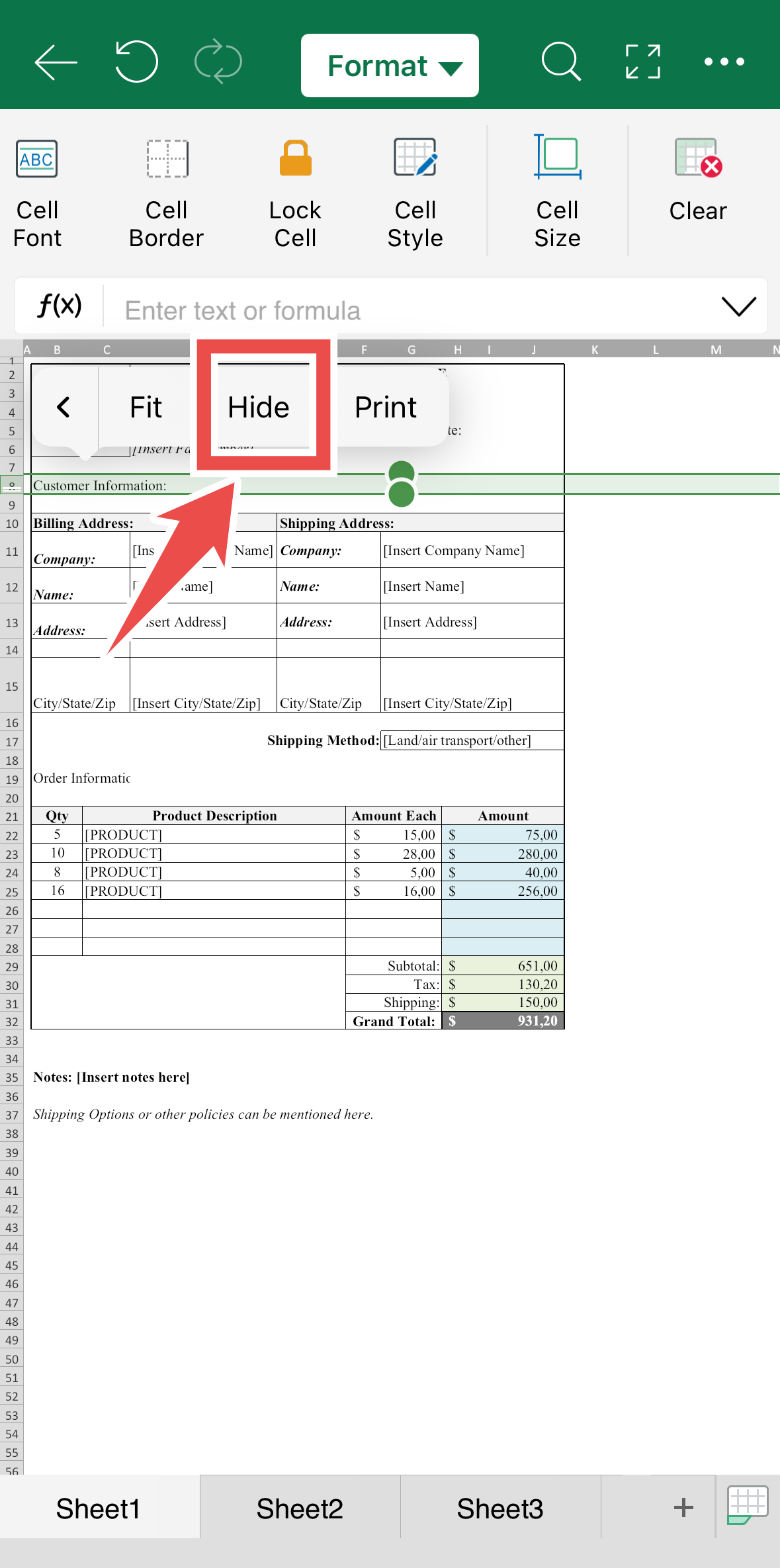This screenshot has width=780, height=1568.
Task: Choose Hide in the popup menu
Action: (x=259, y=407)
